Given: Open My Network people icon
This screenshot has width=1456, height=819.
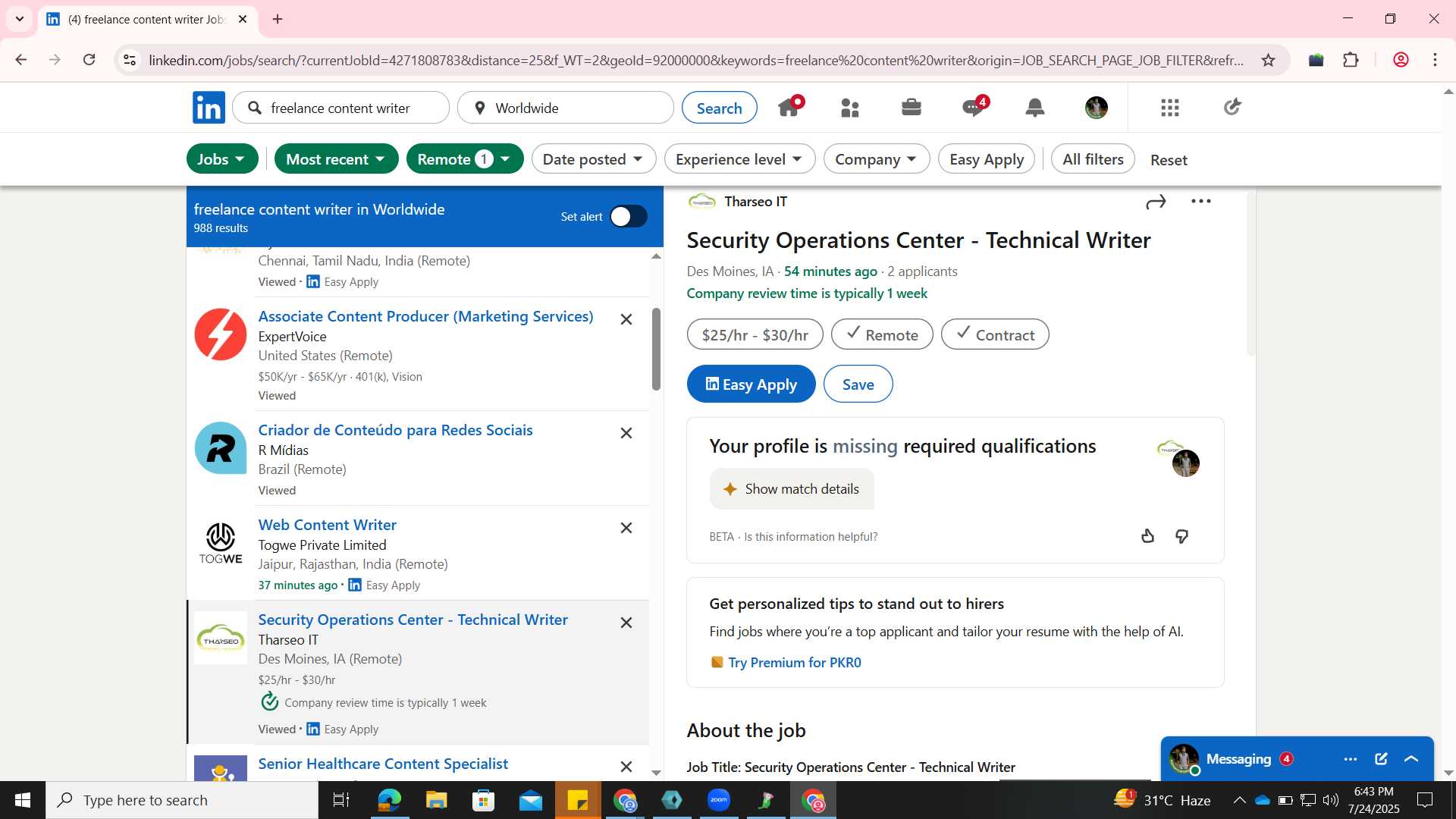Looking at the screenshot, I should tap(850, 108).
